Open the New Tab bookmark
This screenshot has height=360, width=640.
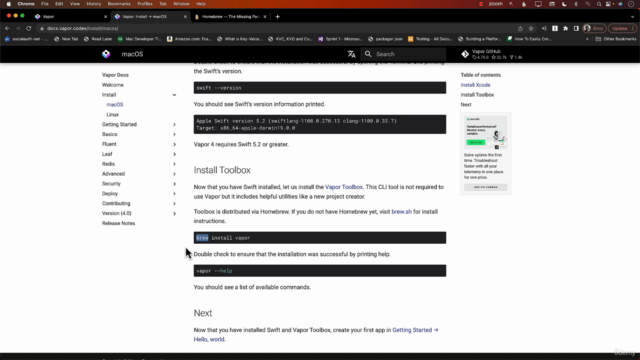tap(66, 39)
